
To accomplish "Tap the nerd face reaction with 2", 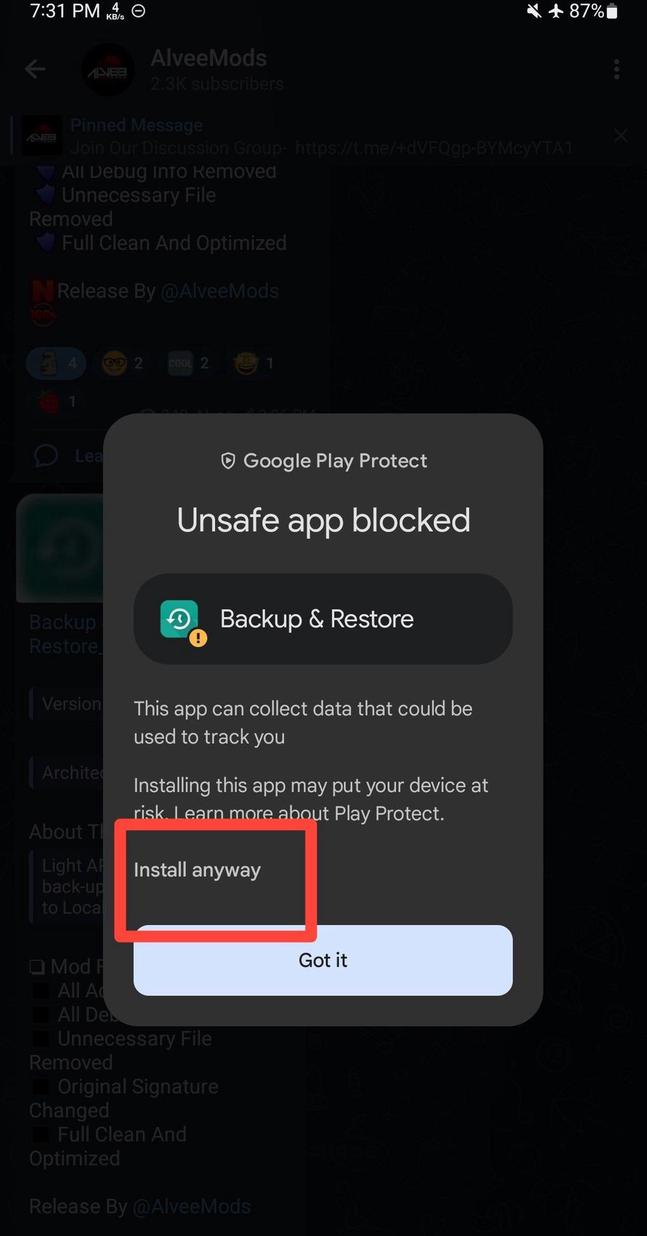I will 123,363.
